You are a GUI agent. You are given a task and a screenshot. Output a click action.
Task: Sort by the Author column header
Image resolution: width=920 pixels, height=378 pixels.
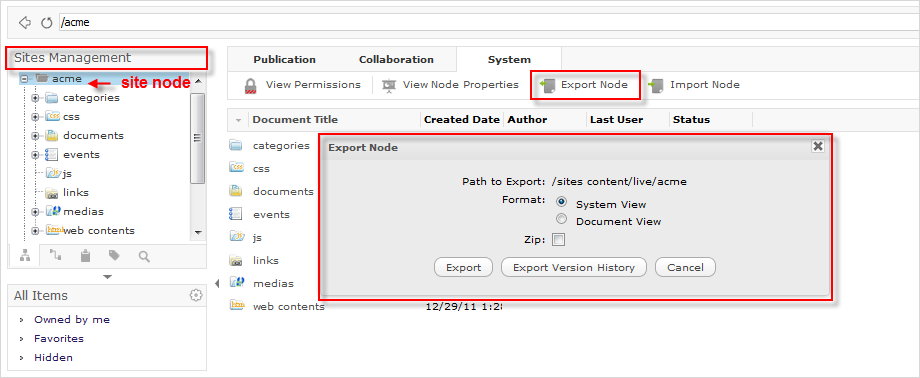point(527,120)
